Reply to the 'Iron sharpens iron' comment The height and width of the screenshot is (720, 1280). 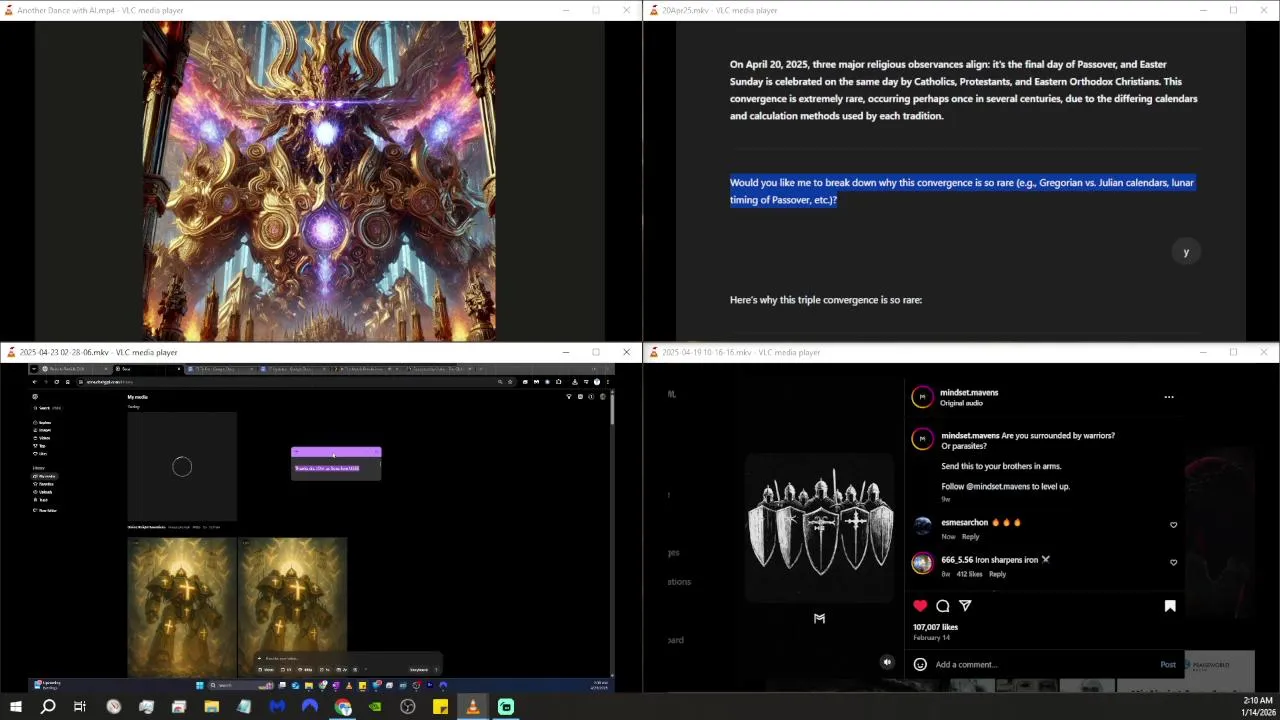[x=998, y=574]
